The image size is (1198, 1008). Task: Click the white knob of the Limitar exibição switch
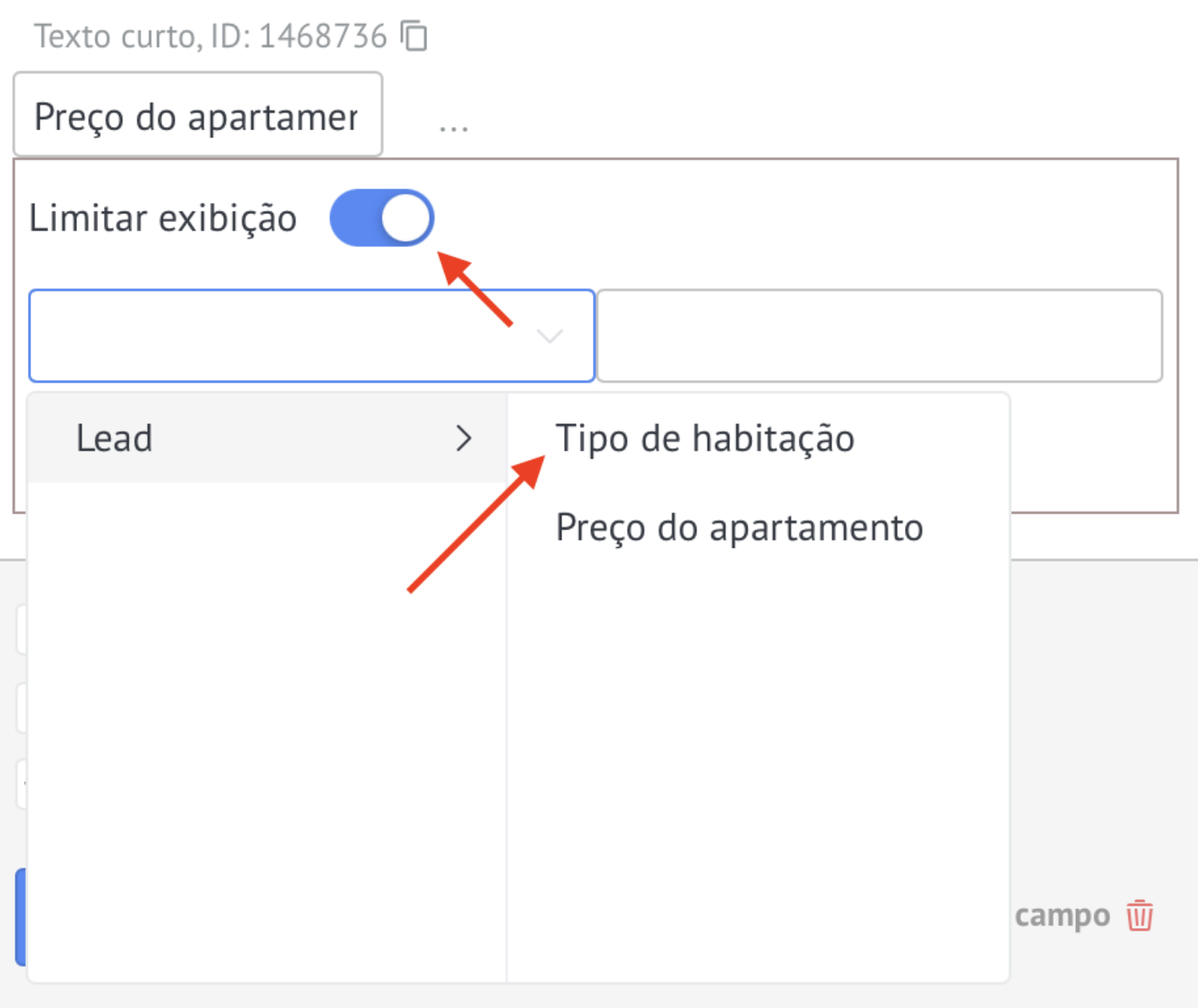point(406,218)
